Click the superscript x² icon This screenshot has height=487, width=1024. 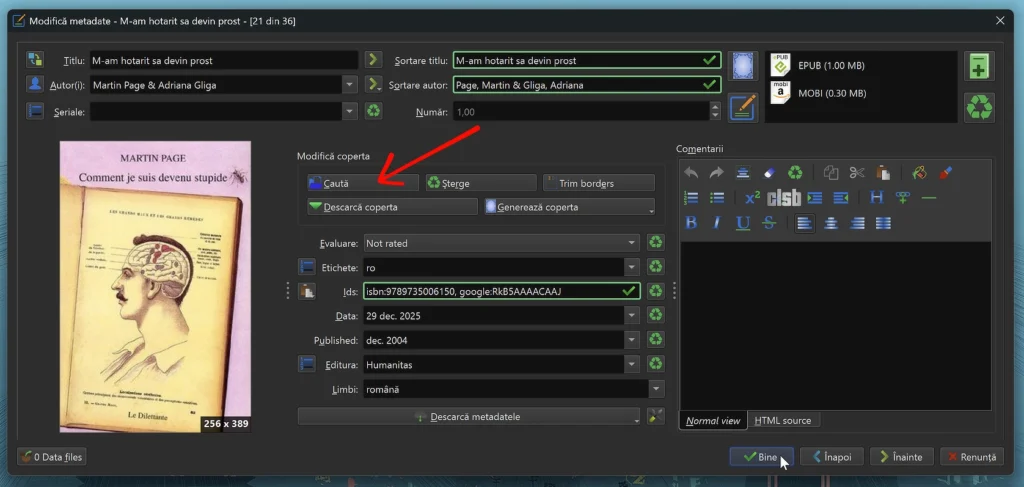[752, 198]
